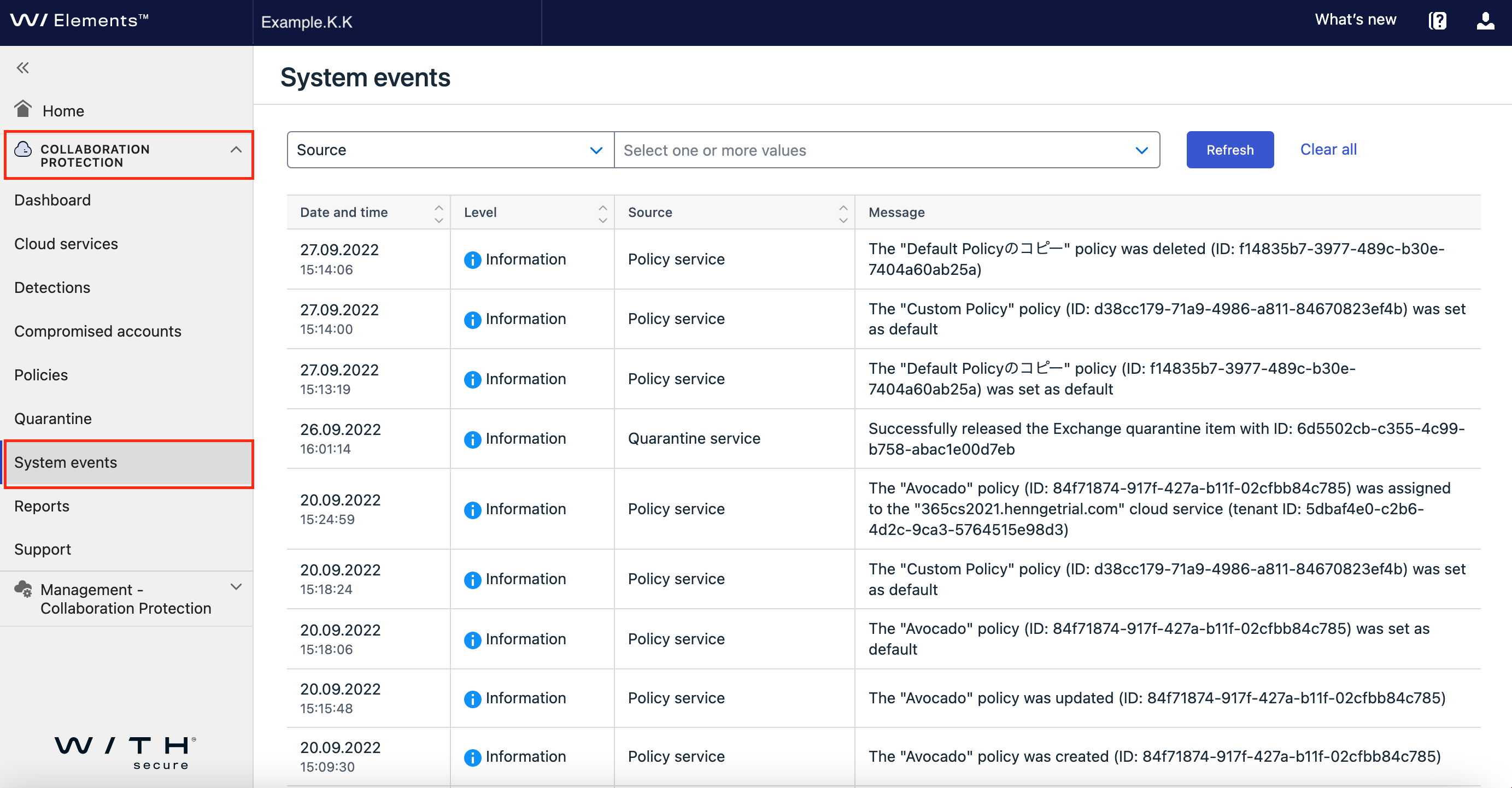The height and width of the screenshot is (788, 1512).
Task: Expand Management - Collaboration Protection section
Action: point(236,587)
